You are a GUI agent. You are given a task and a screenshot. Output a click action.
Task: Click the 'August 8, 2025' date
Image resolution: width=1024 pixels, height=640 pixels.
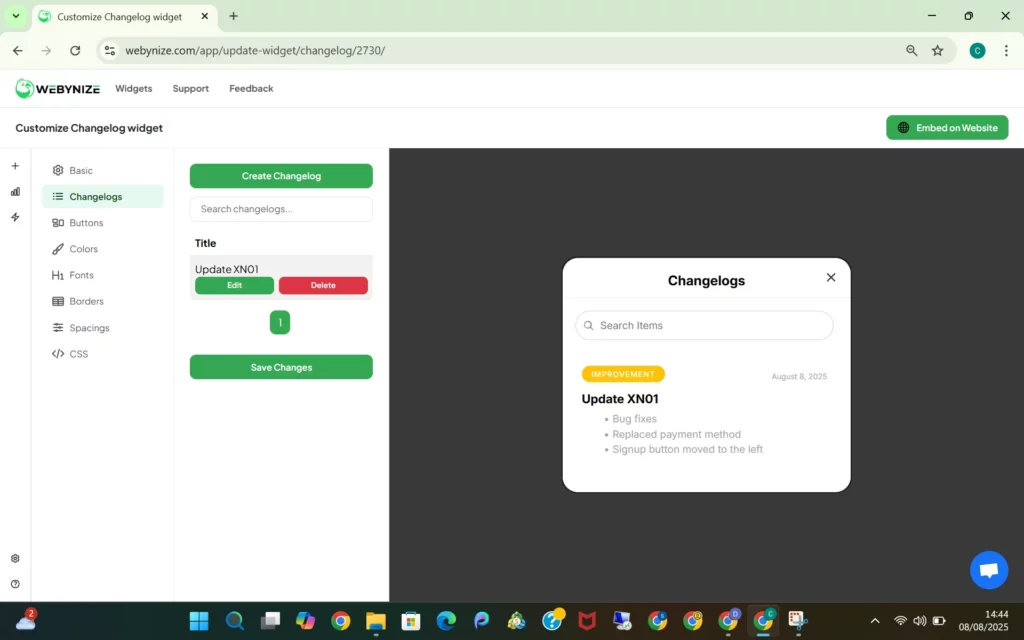799,377
